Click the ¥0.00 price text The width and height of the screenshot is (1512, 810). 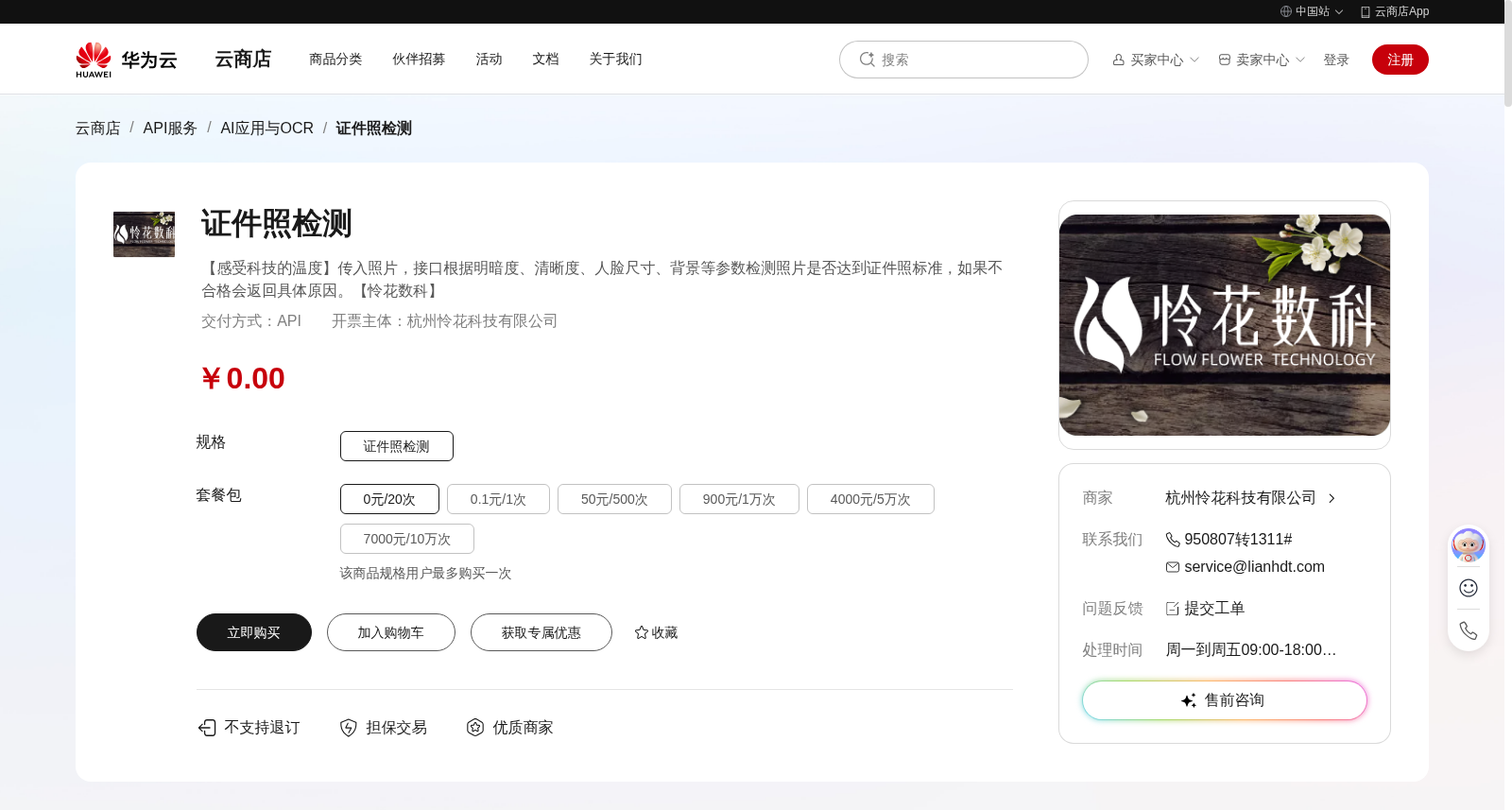click(243, 378)
